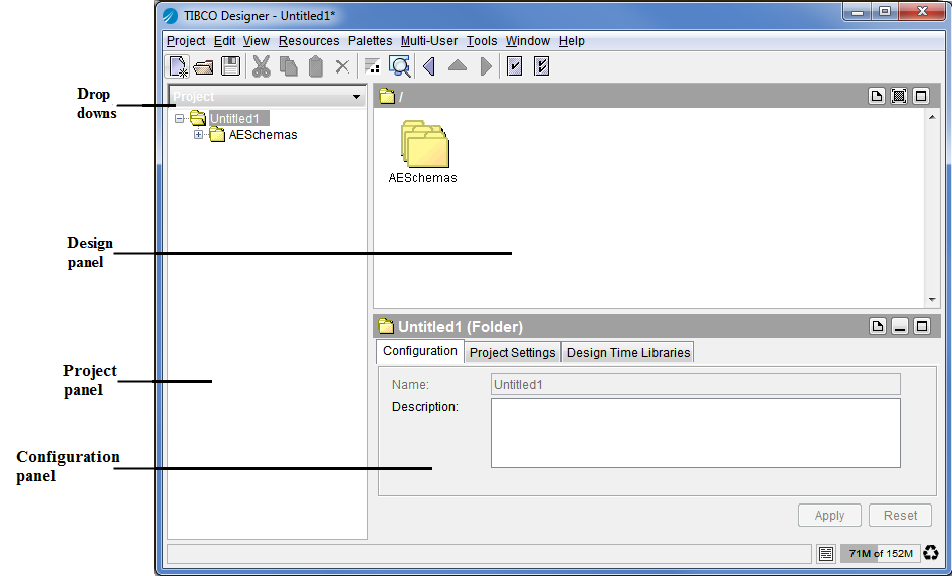Click the Name input field
952x576 pixels.
click(x=695, y=384)
